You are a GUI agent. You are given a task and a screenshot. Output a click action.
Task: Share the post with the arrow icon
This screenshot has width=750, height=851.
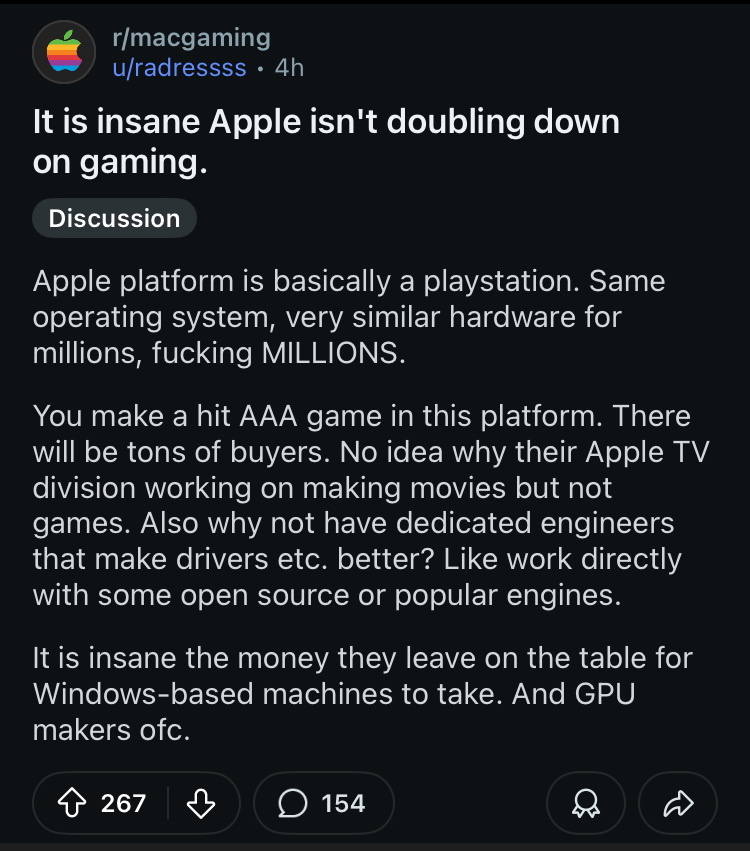click(678, 803)
